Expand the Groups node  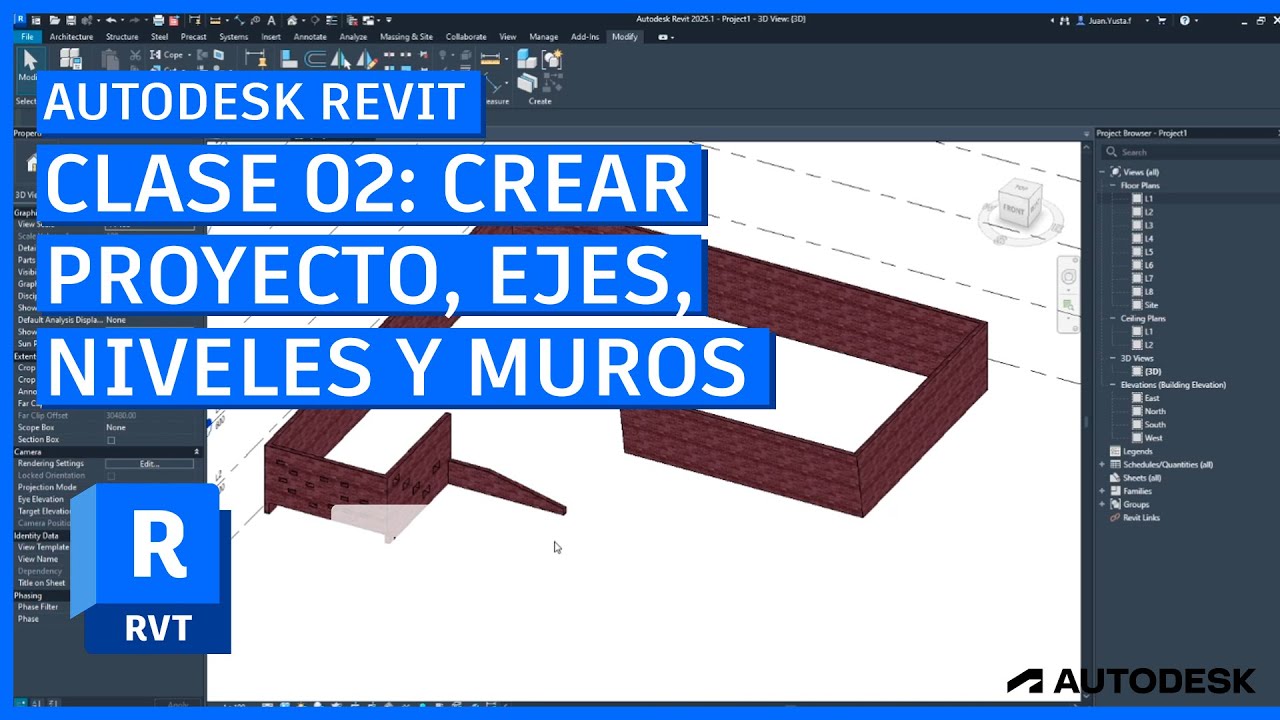1103,504
